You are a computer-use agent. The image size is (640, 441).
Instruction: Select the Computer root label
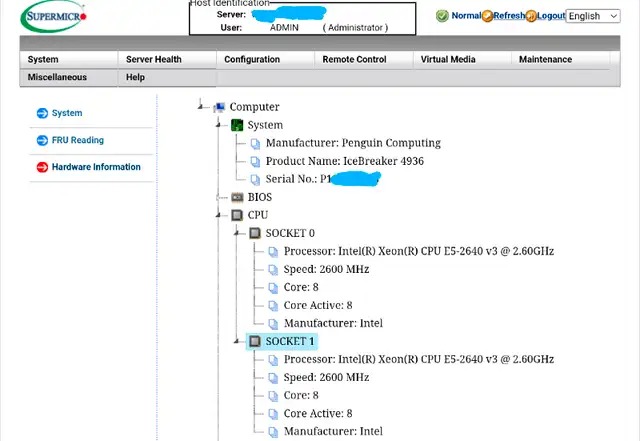[x=254, y=107]
